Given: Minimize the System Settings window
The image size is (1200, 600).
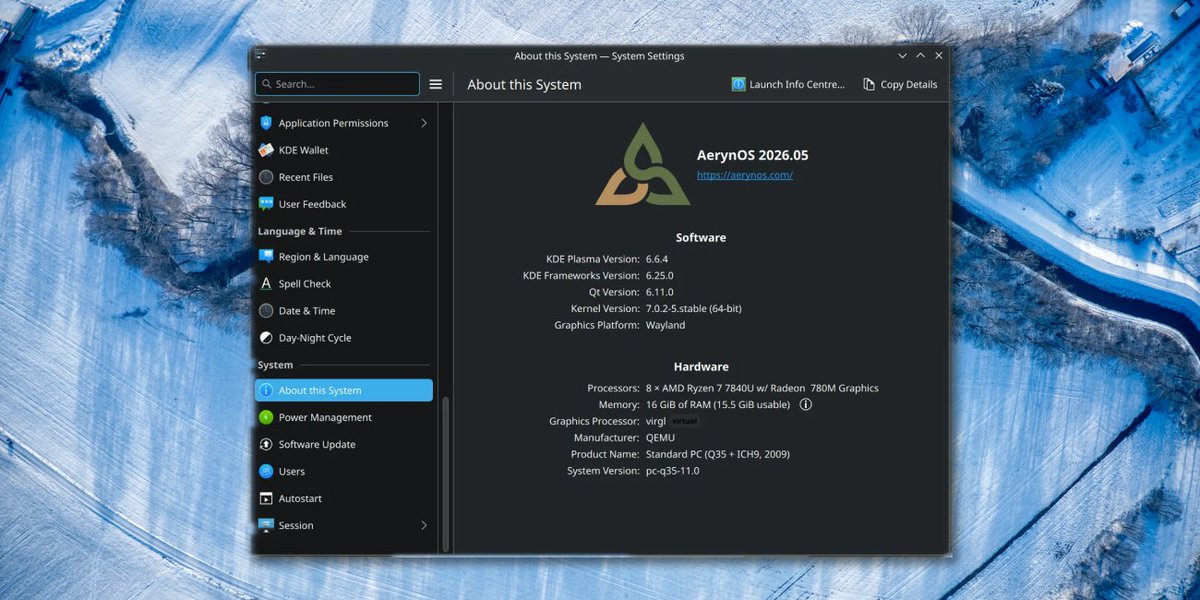Looking at the screenshot, I should coord(902,56).
